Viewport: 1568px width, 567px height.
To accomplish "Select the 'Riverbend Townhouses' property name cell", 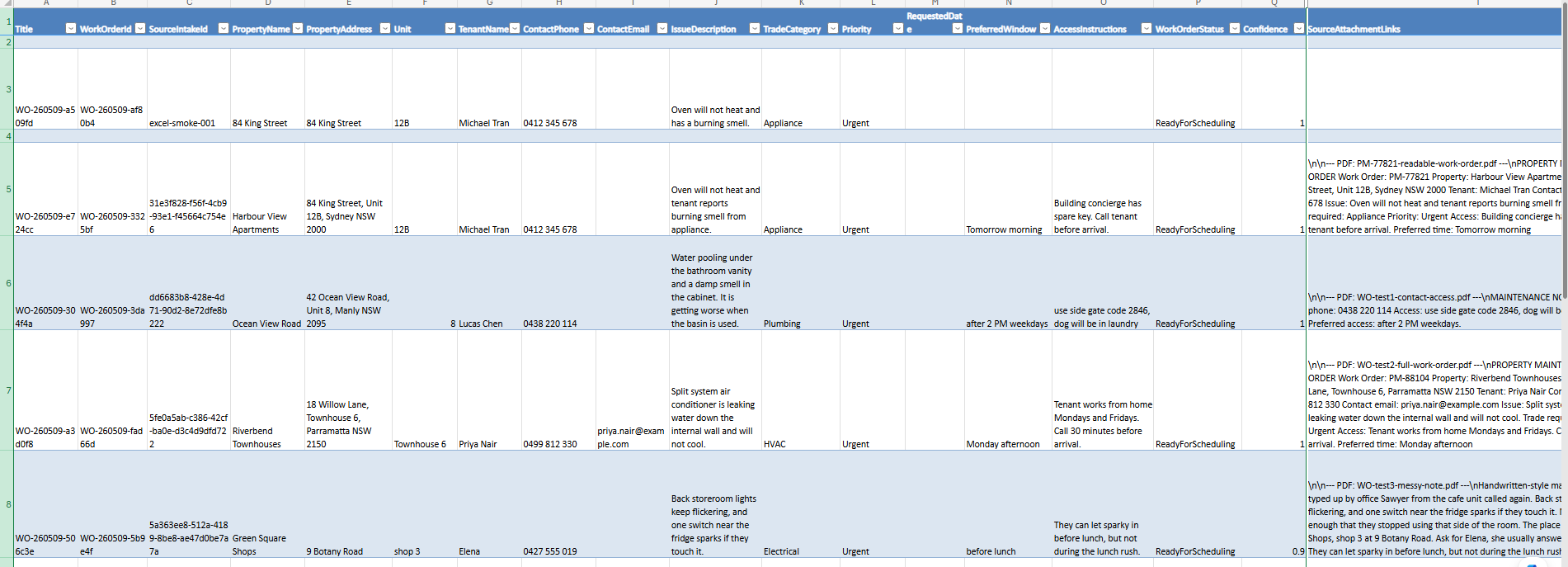I will point(267,390).
